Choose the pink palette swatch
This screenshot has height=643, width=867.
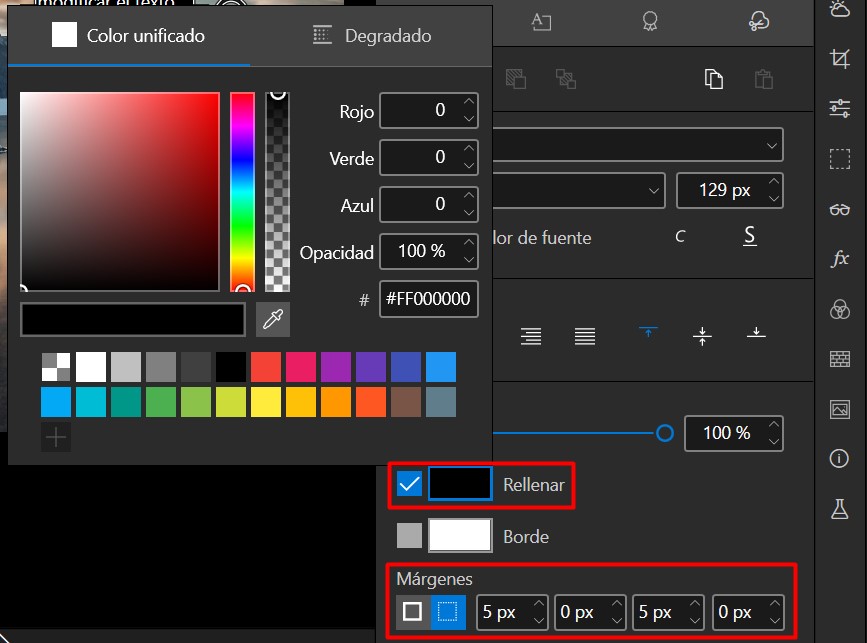pyautogui.click(x=301, y=367)
